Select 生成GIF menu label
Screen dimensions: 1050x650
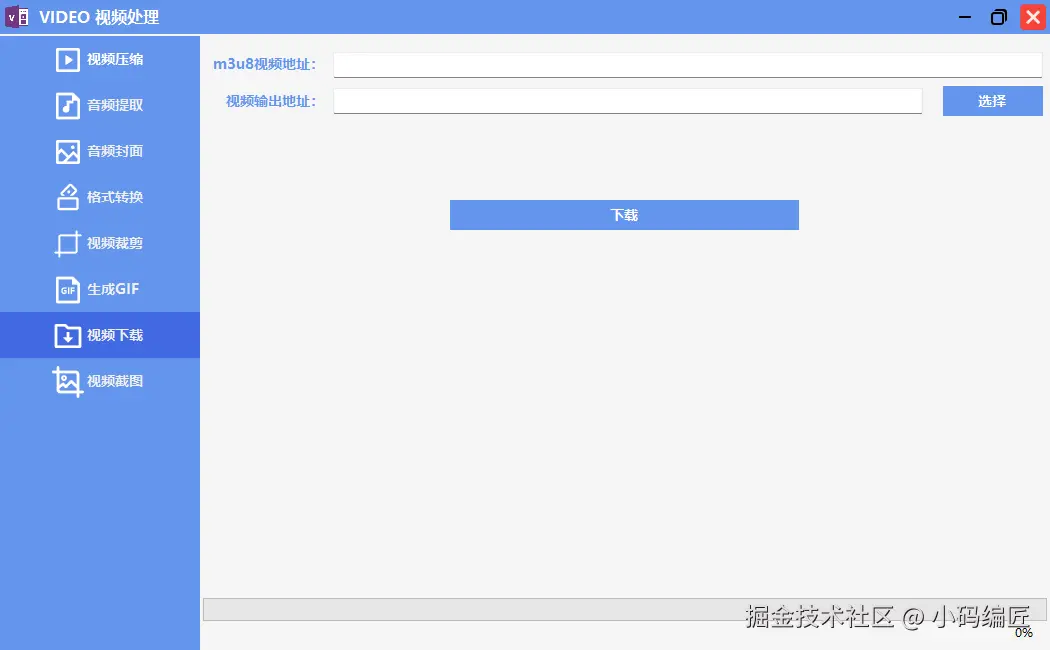[113, 289]
